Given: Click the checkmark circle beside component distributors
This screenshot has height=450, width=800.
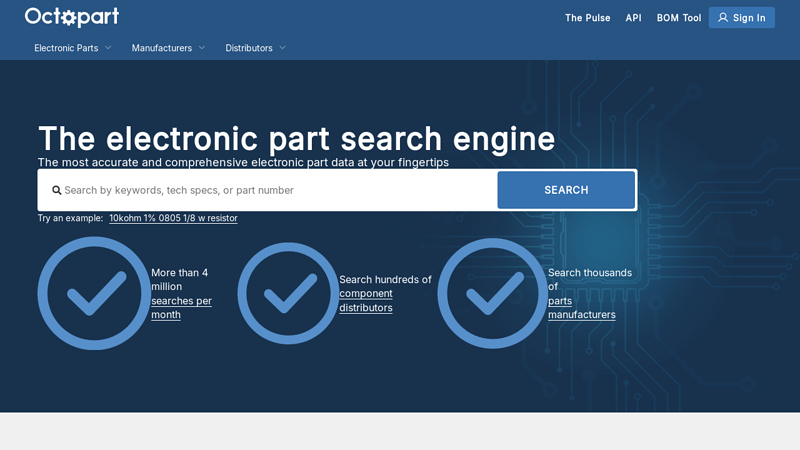Looking at the screenshot, I should click(288, 293).
